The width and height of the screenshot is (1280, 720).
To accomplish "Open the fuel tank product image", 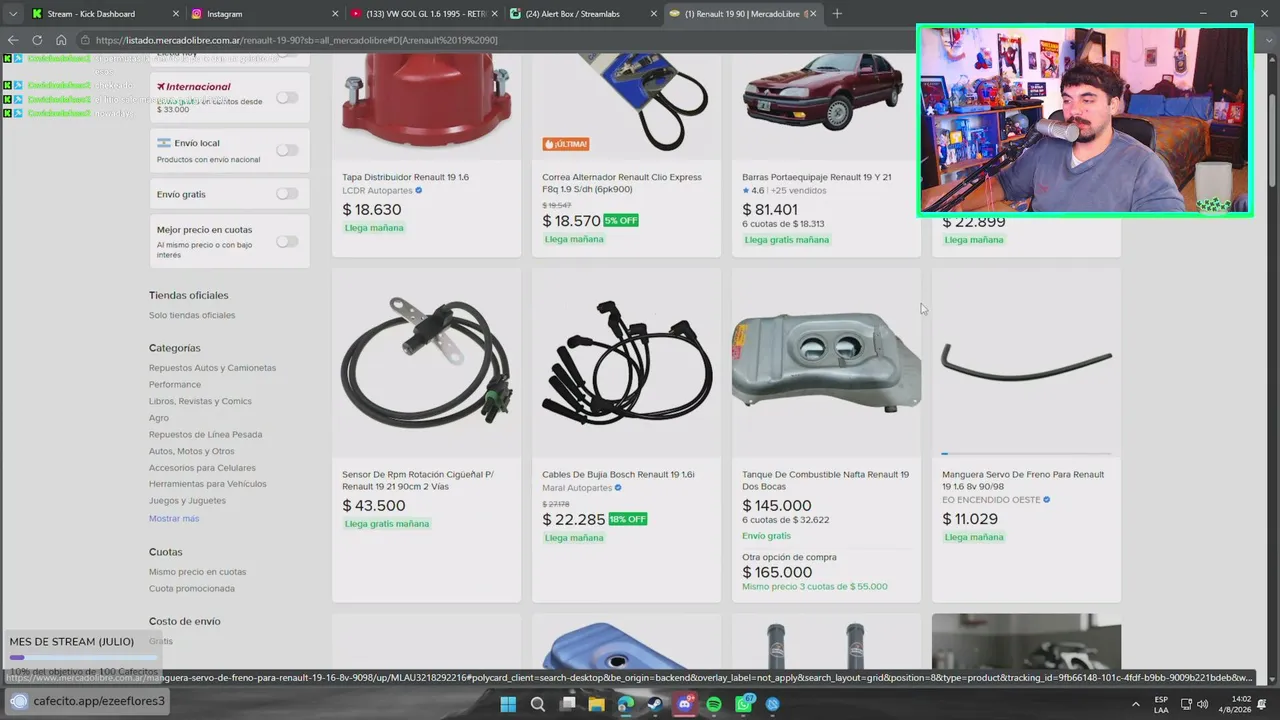I will coord(826,362).
